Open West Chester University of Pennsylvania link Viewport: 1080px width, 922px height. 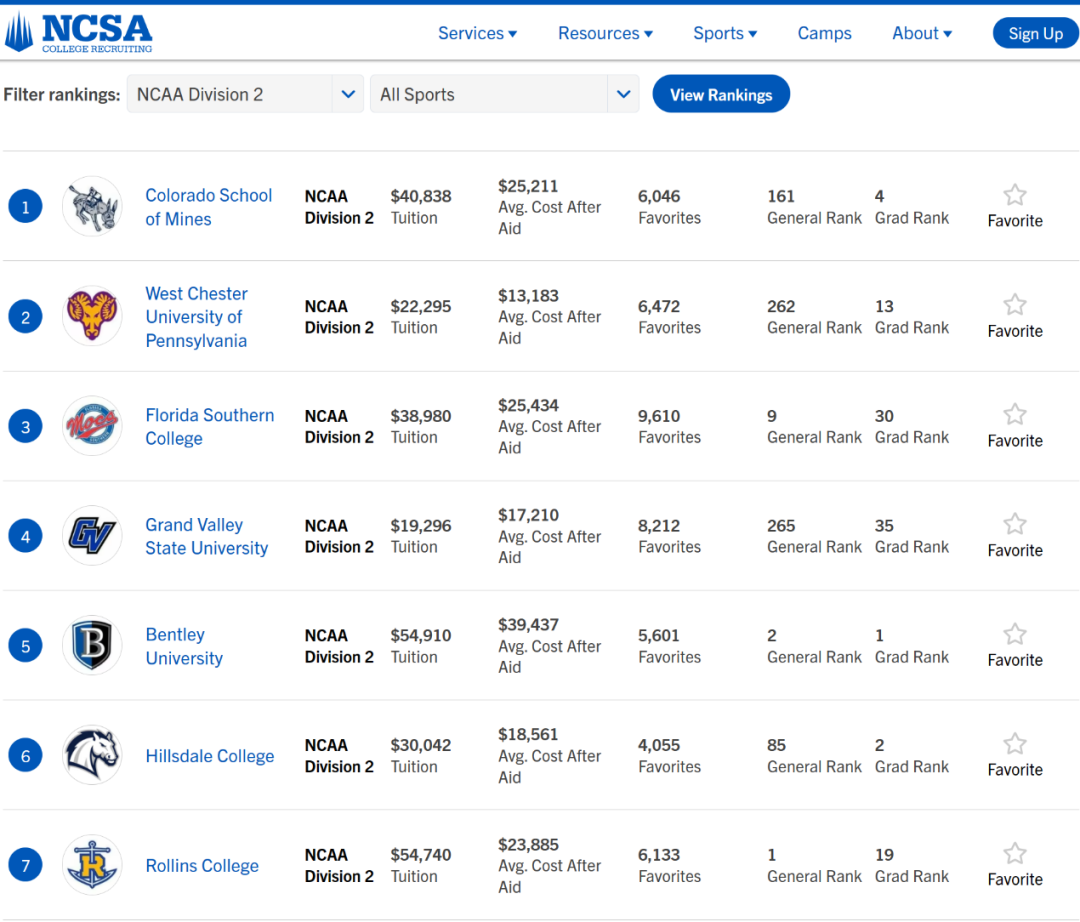tap(196, 317)
